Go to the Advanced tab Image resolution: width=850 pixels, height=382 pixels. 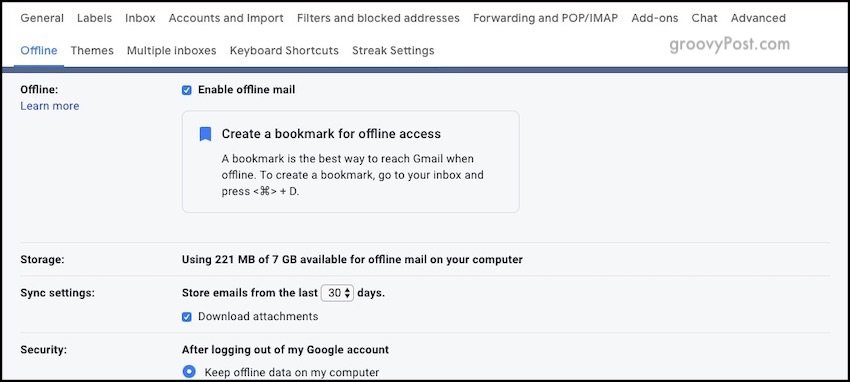(758, 18)
